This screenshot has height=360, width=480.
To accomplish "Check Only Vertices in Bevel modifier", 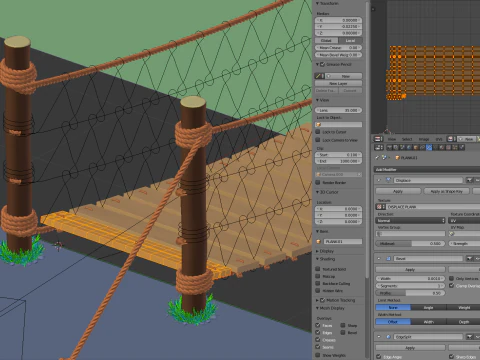I will (x=452, y=278).
